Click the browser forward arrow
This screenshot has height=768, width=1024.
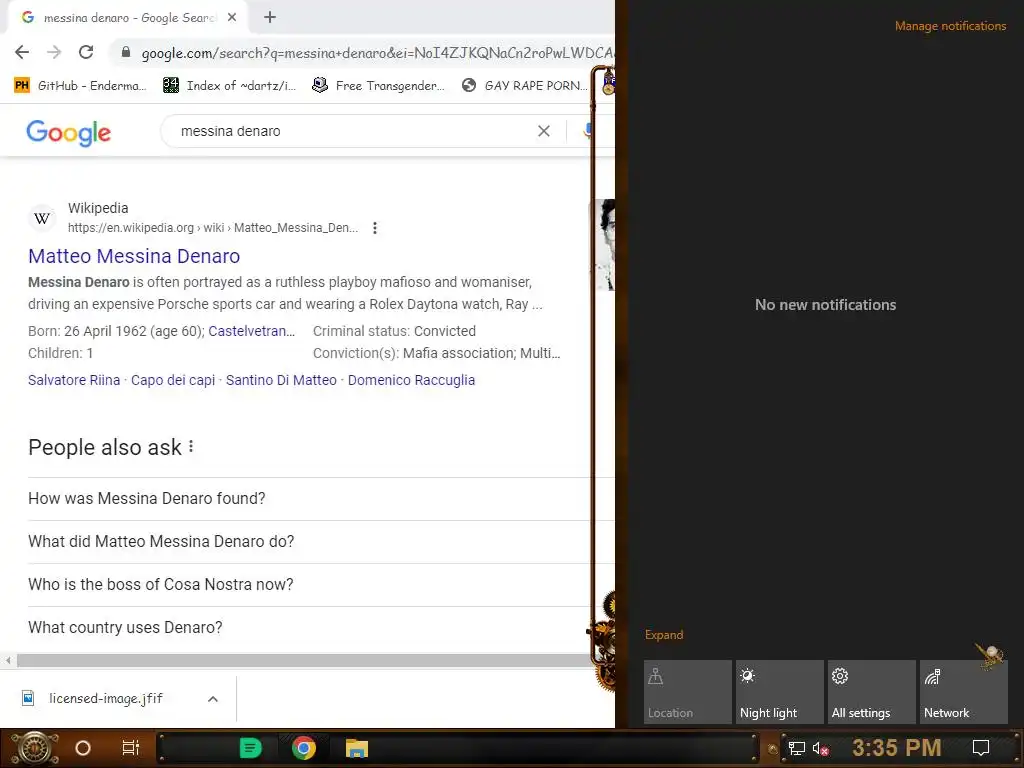[54, 52]
